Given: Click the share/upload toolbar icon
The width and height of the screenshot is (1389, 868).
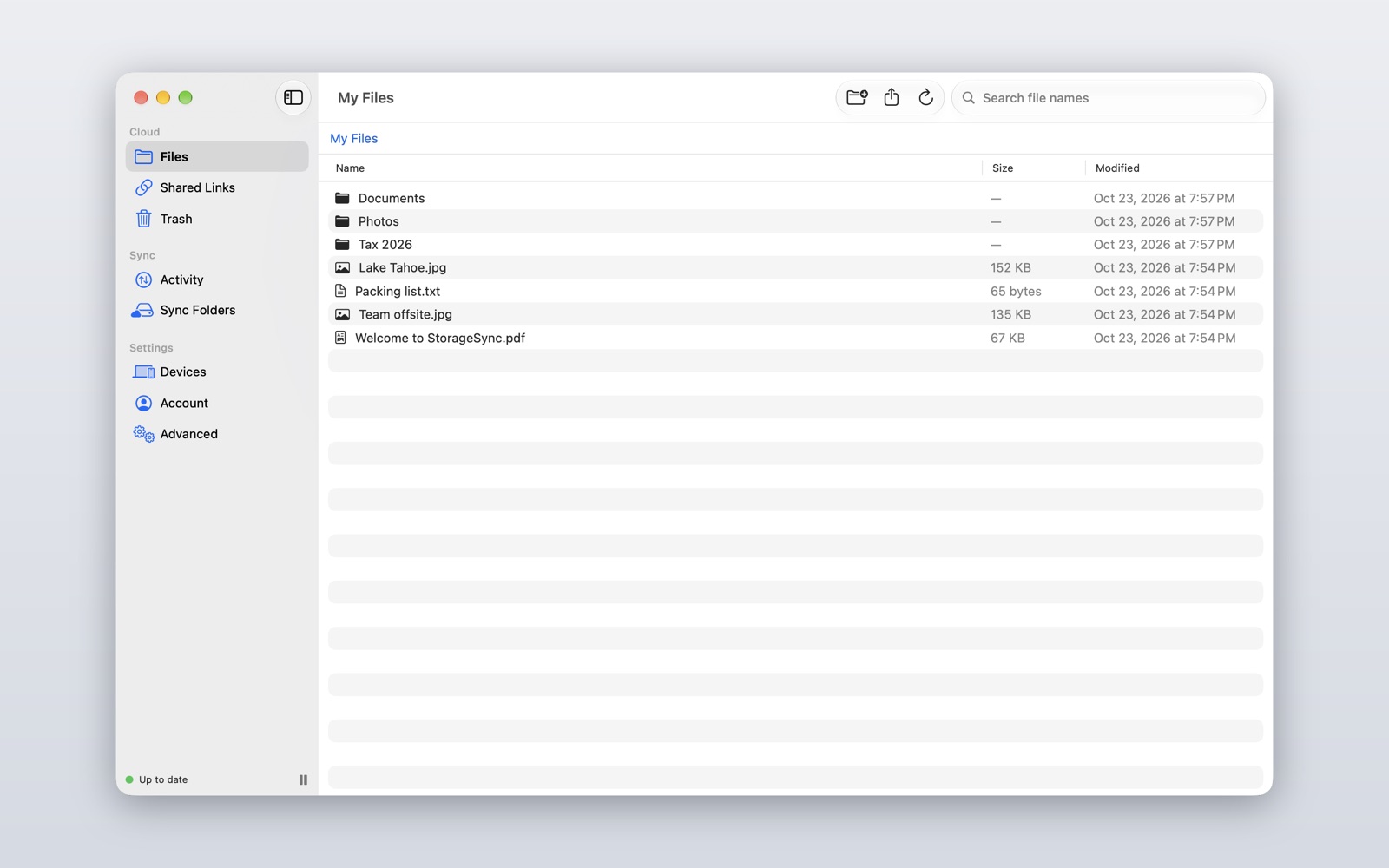Looking at the screenshot, I should coord(892,98).
